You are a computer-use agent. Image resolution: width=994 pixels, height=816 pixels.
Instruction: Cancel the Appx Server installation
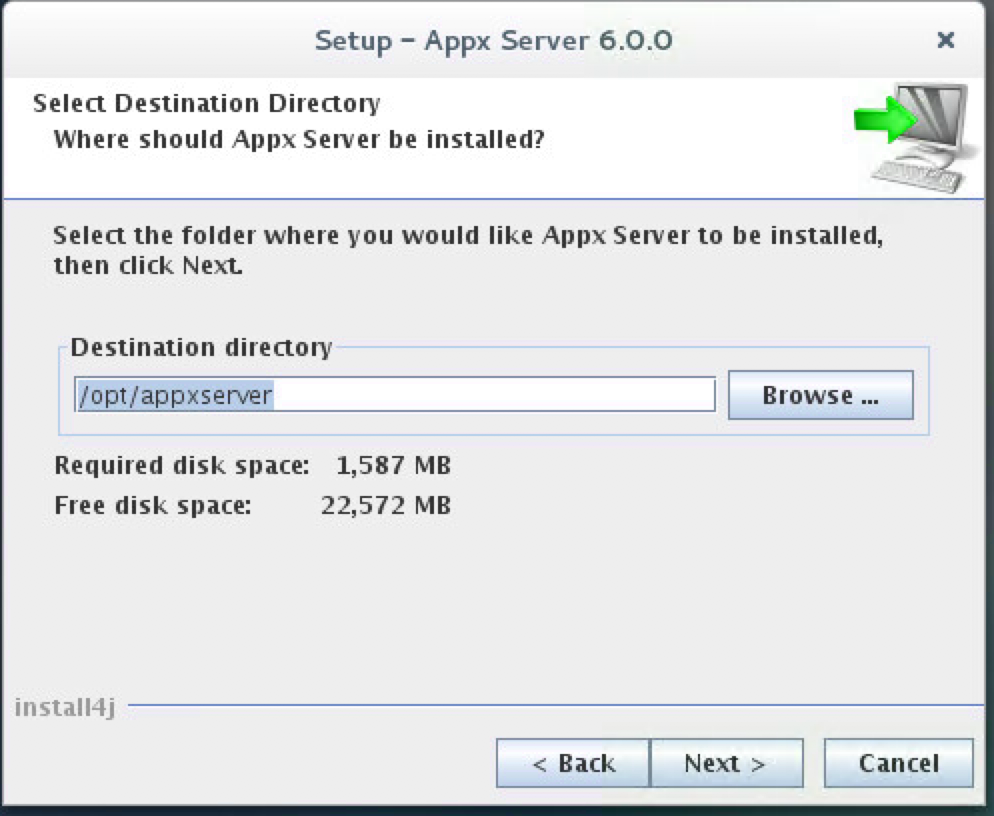pos(897,763)
